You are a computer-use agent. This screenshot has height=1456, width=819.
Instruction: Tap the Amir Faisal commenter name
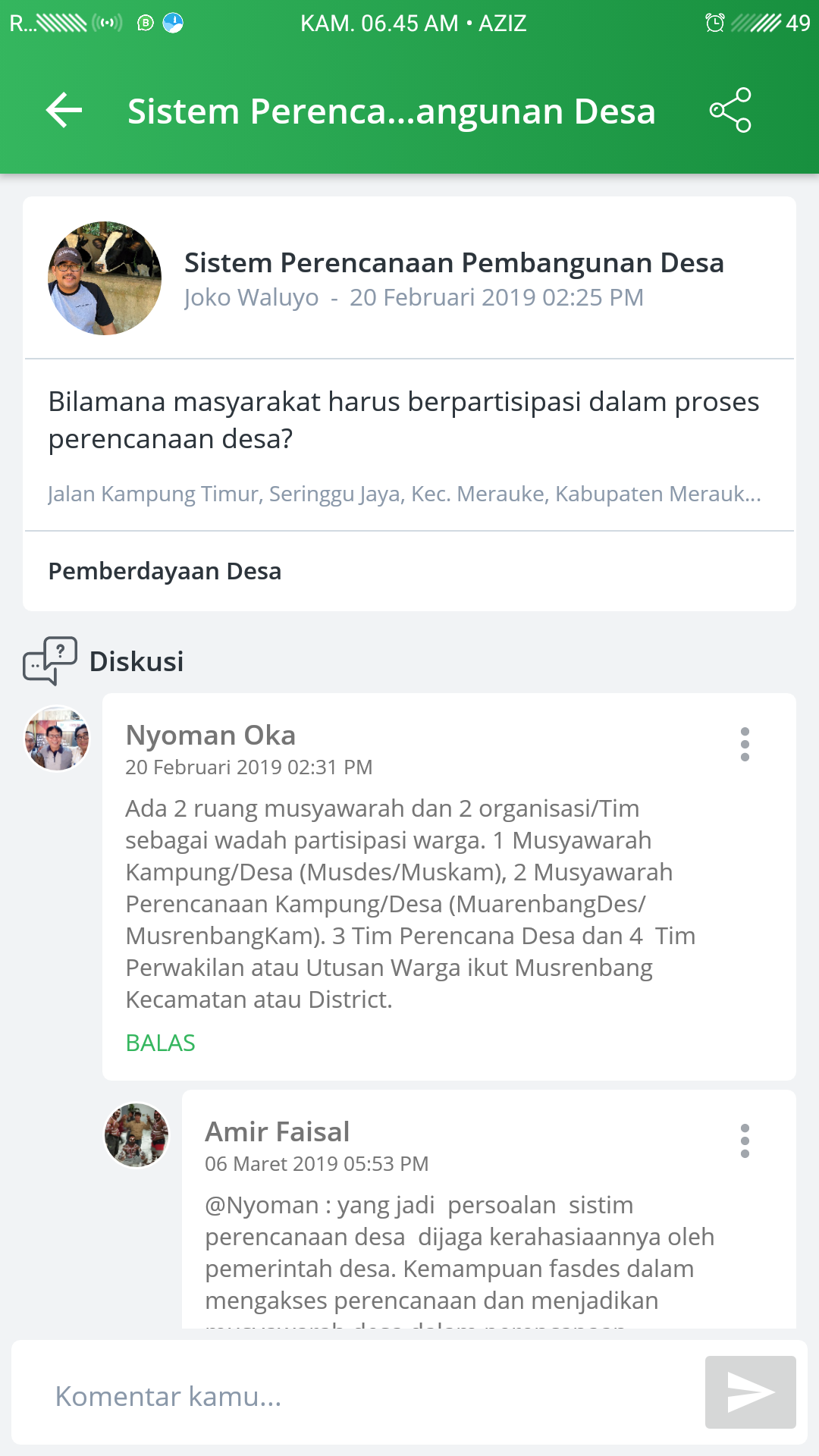(x=278, y=1131)
